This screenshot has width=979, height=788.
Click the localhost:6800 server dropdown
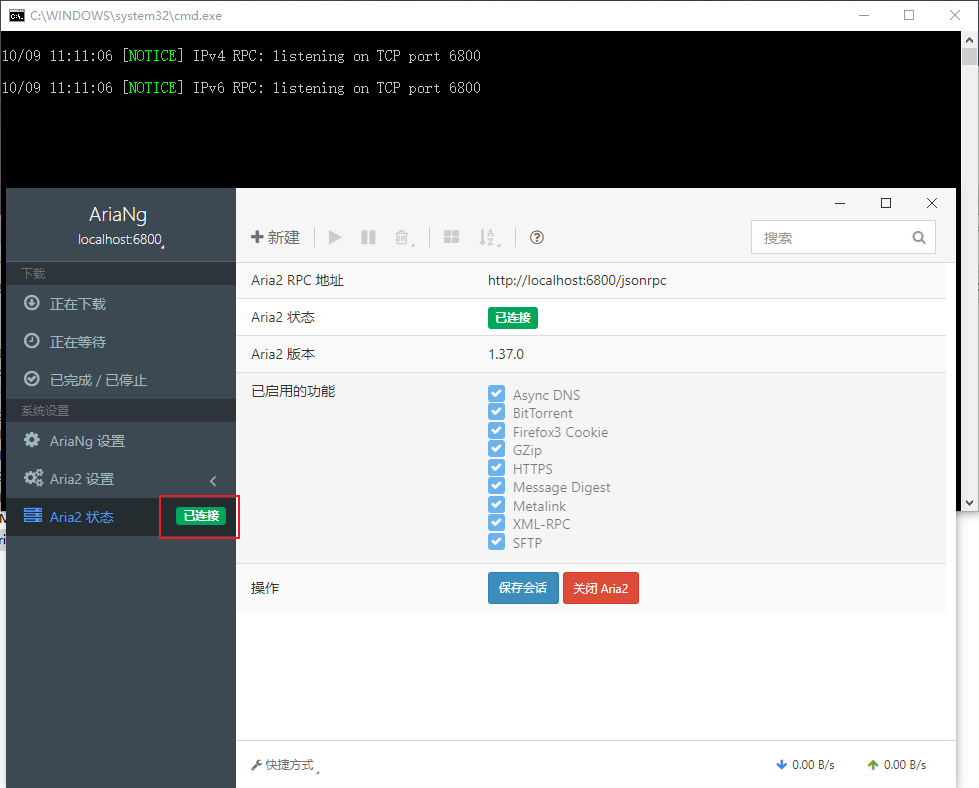click(121, 240)
